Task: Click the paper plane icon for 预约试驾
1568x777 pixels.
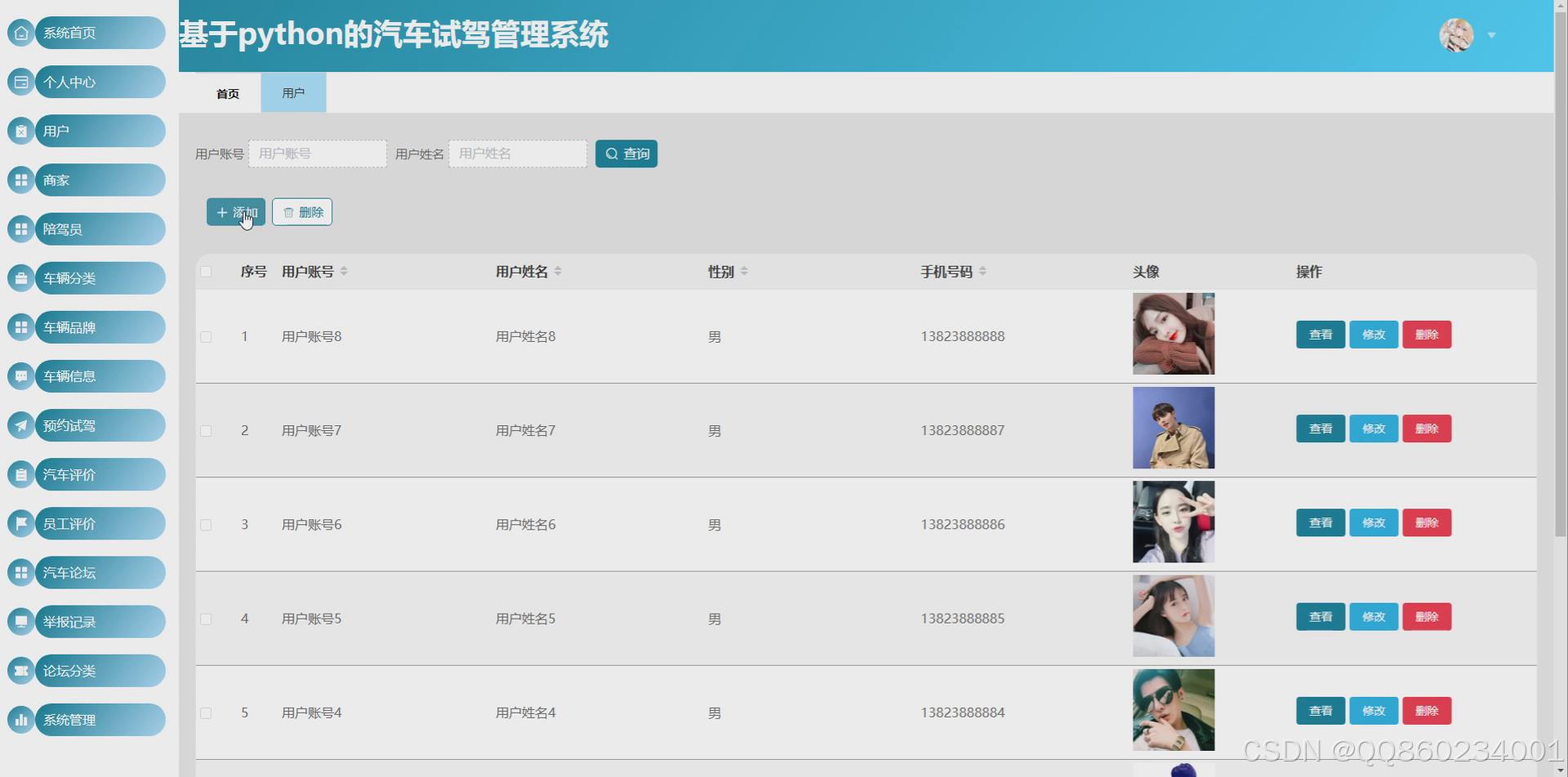Action: (21, 425)
